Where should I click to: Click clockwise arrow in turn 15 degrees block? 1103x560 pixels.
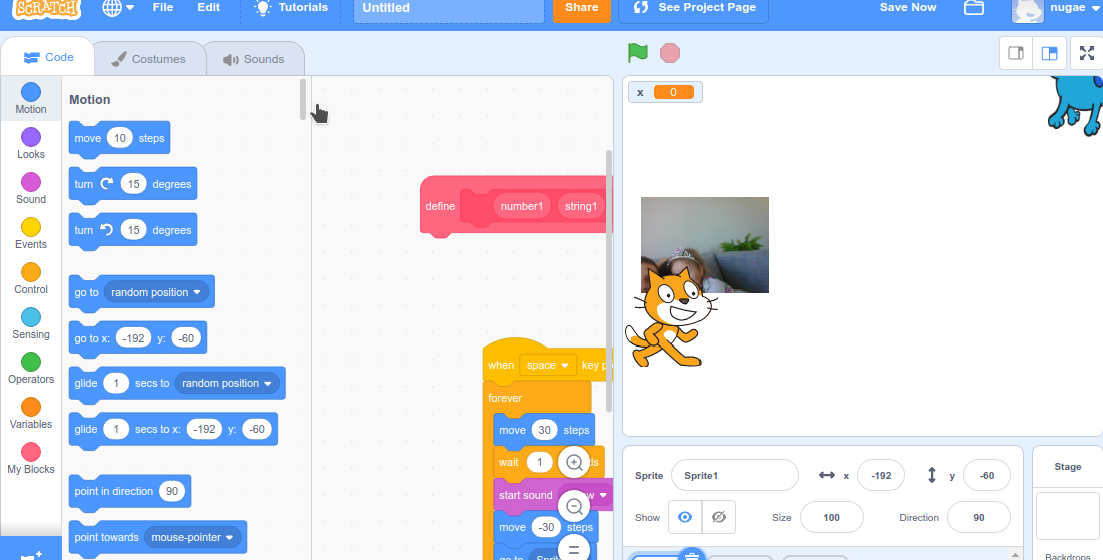[106, 184]
